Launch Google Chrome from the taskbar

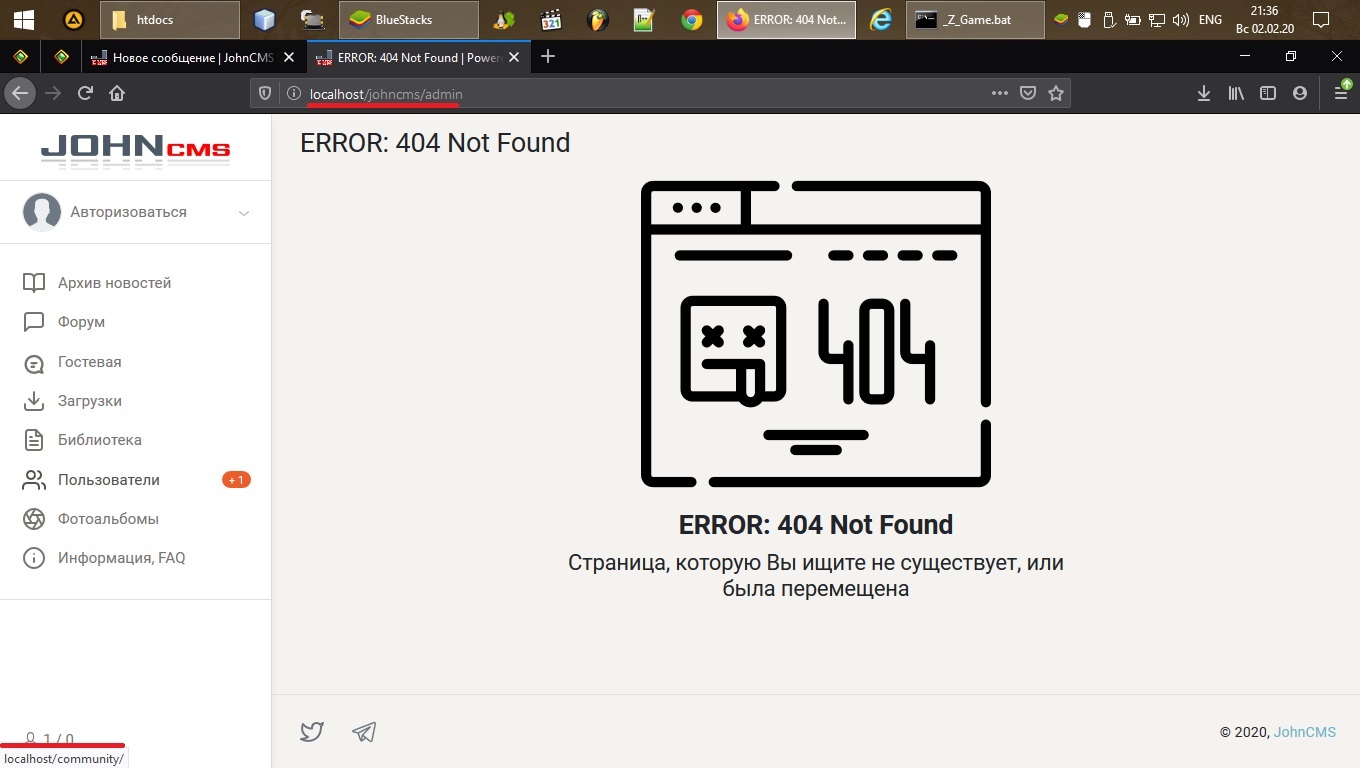coord(691,19)
